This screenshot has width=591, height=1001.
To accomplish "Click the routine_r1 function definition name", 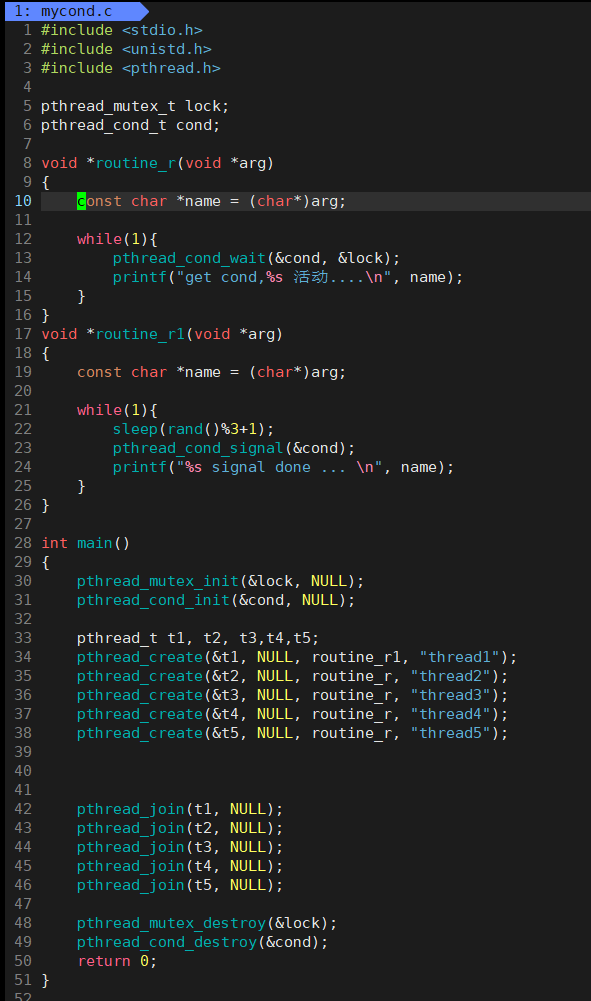I will 140,334.
